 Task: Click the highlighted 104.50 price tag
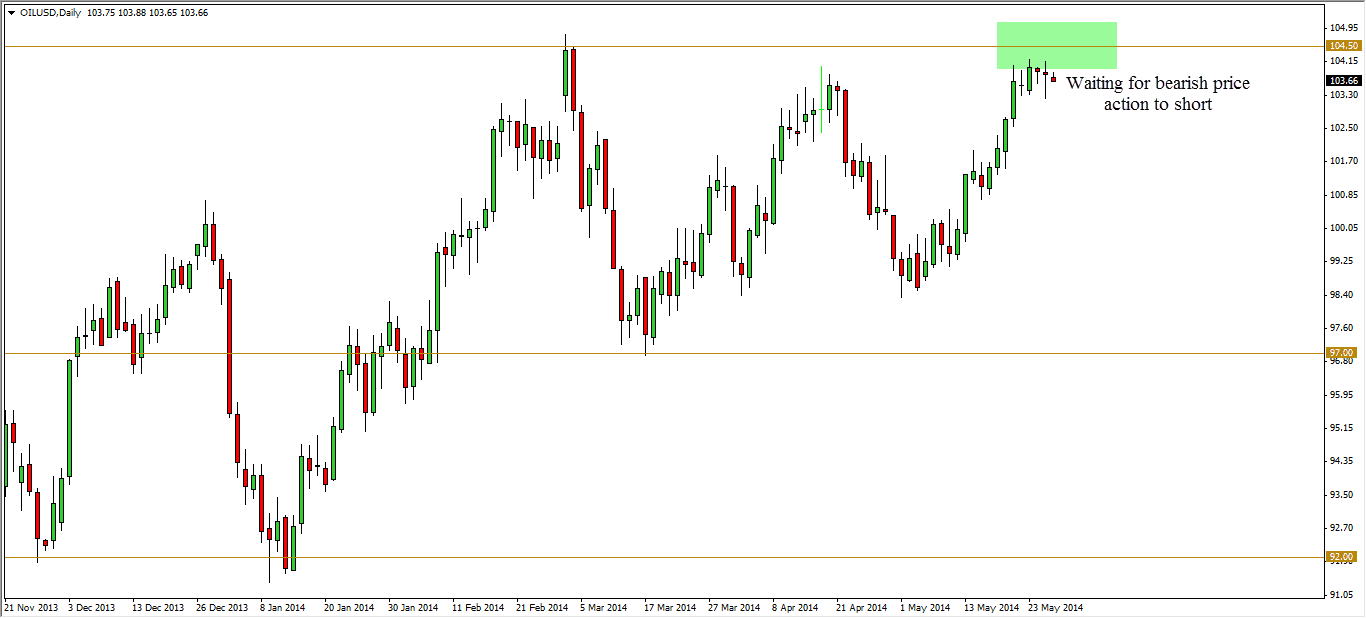[x=1342, y=46]
